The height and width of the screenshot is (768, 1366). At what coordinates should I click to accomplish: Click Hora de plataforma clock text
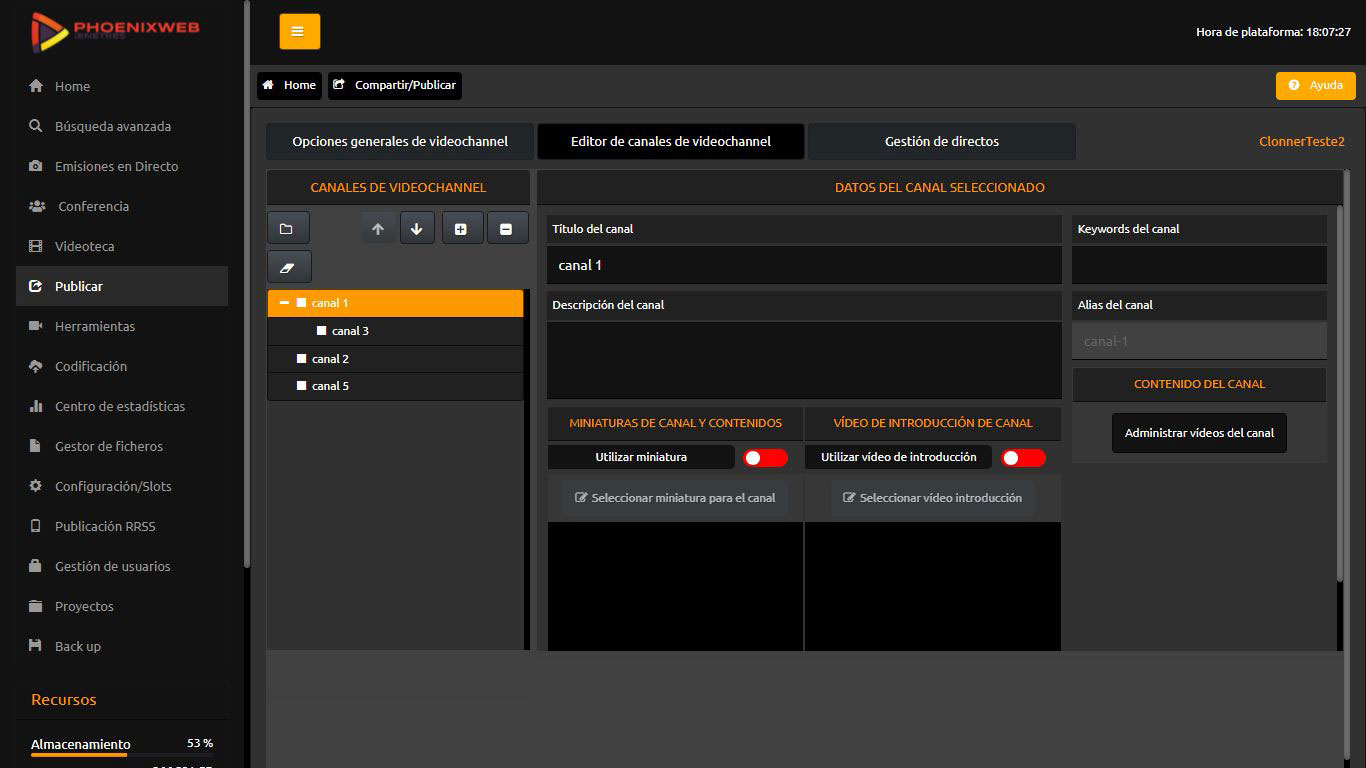pyautogui.click(x=1273, y=32)
